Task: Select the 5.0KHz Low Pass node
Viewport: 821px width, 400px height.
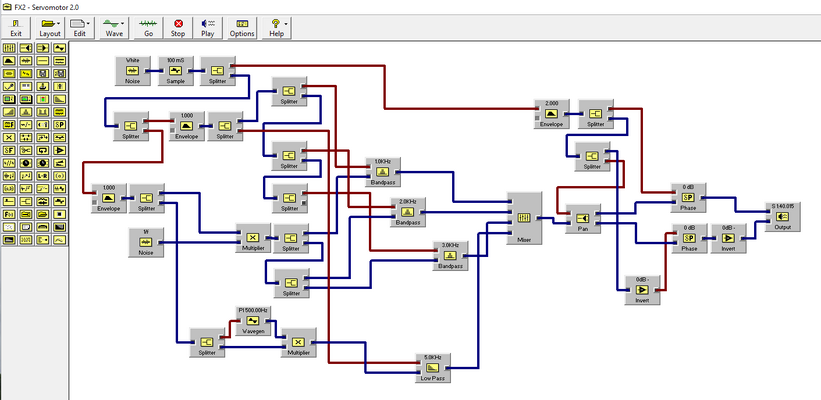Action: tap(433, 368)
